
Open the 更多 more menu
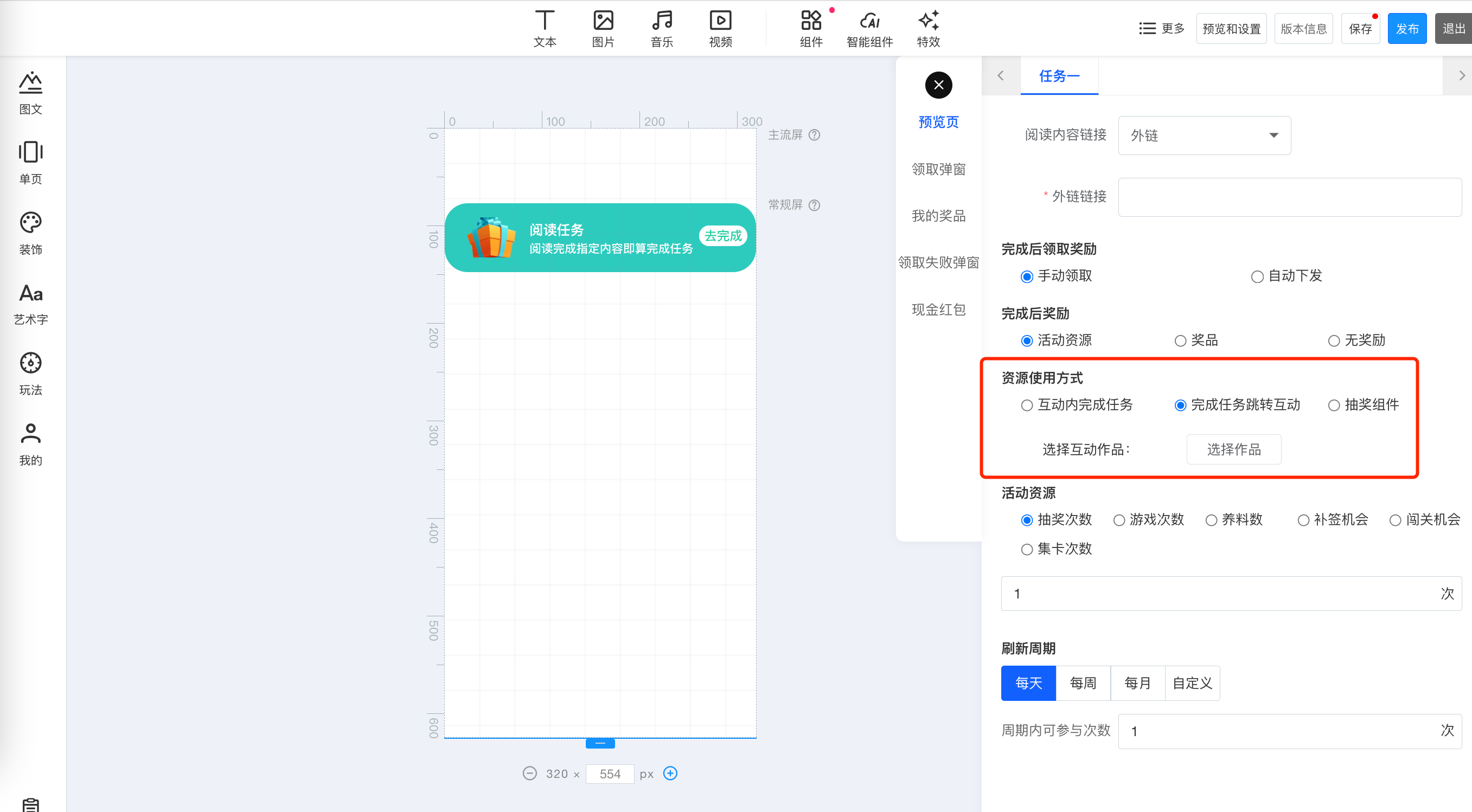click(1161, 29)
